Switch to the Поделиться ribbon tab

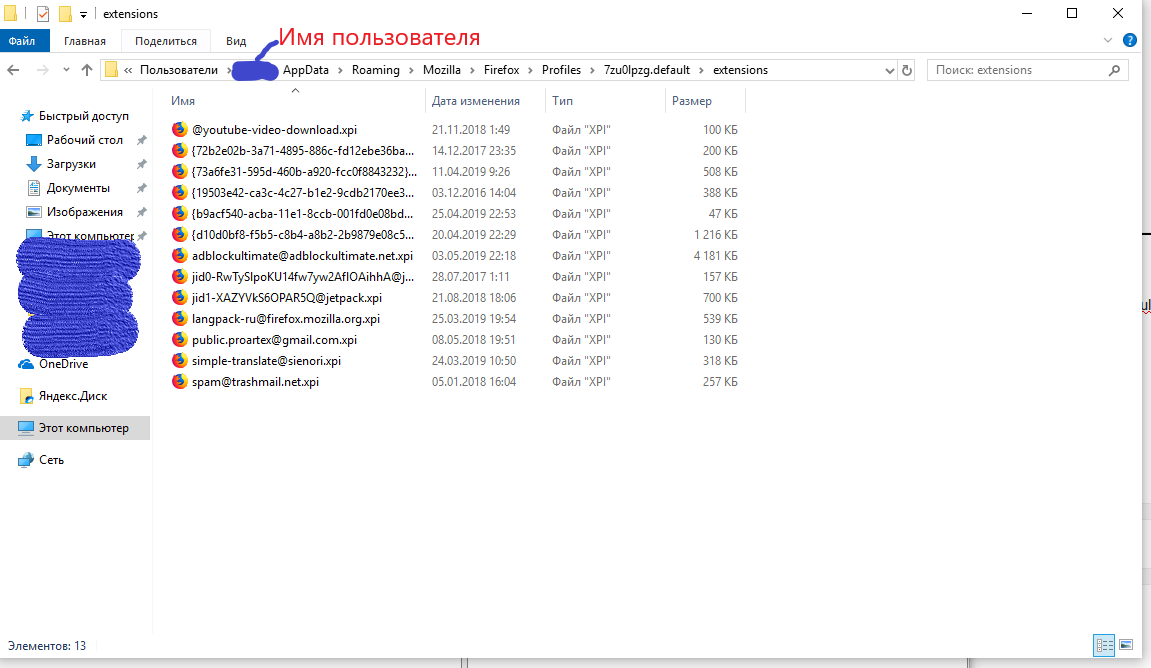[166, 41]
